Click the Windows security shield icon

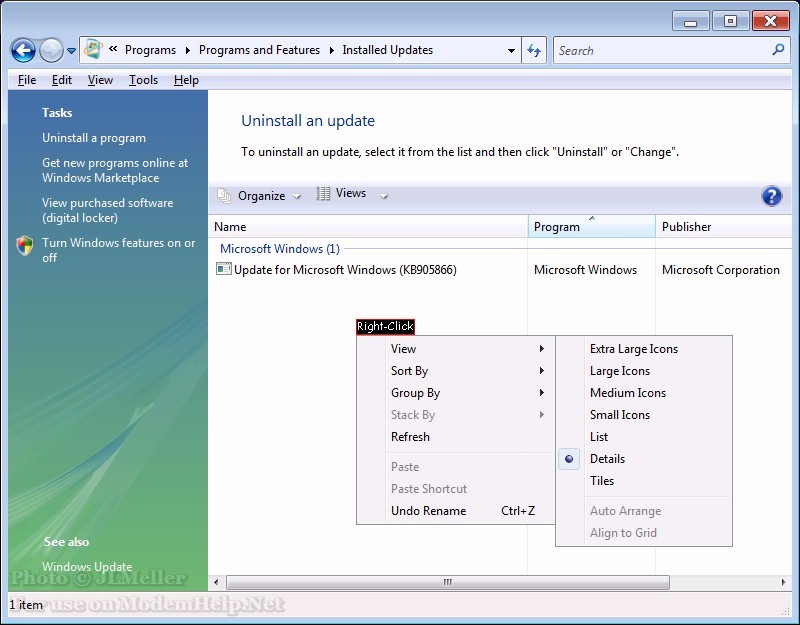pyautogui.click(x=24, y=245)
